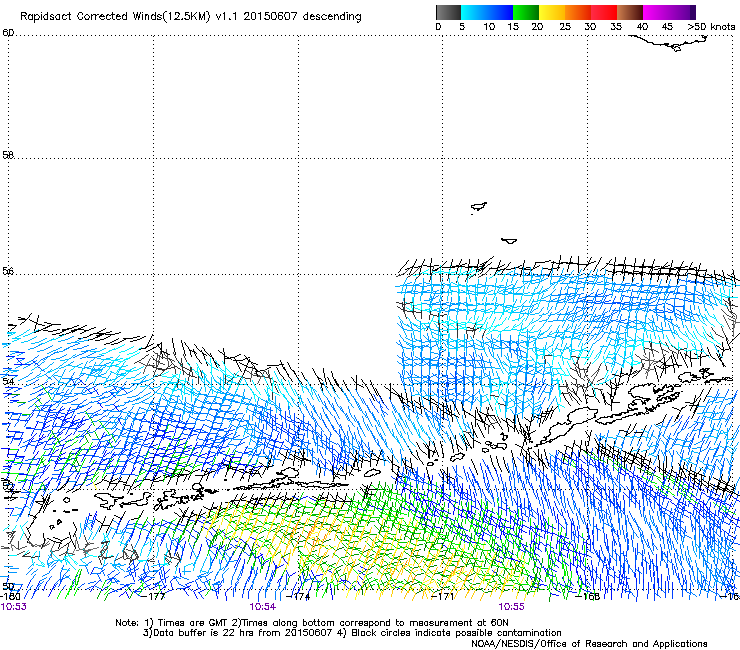The image size is (740, 650).
Task: Click legend value '30' under the color bar
Action: point(590,27)
